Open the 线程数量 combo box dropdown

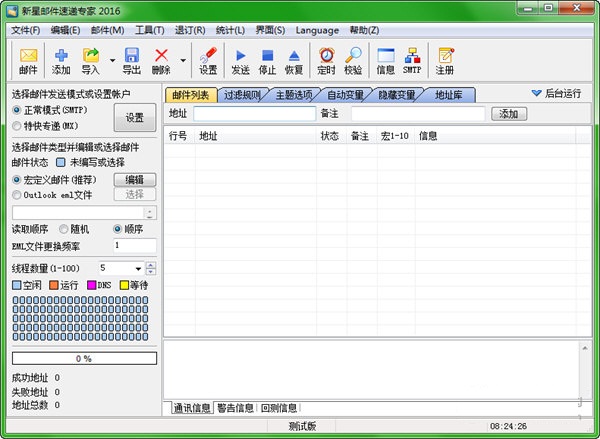pyautogui.click(x=137, y=268)
